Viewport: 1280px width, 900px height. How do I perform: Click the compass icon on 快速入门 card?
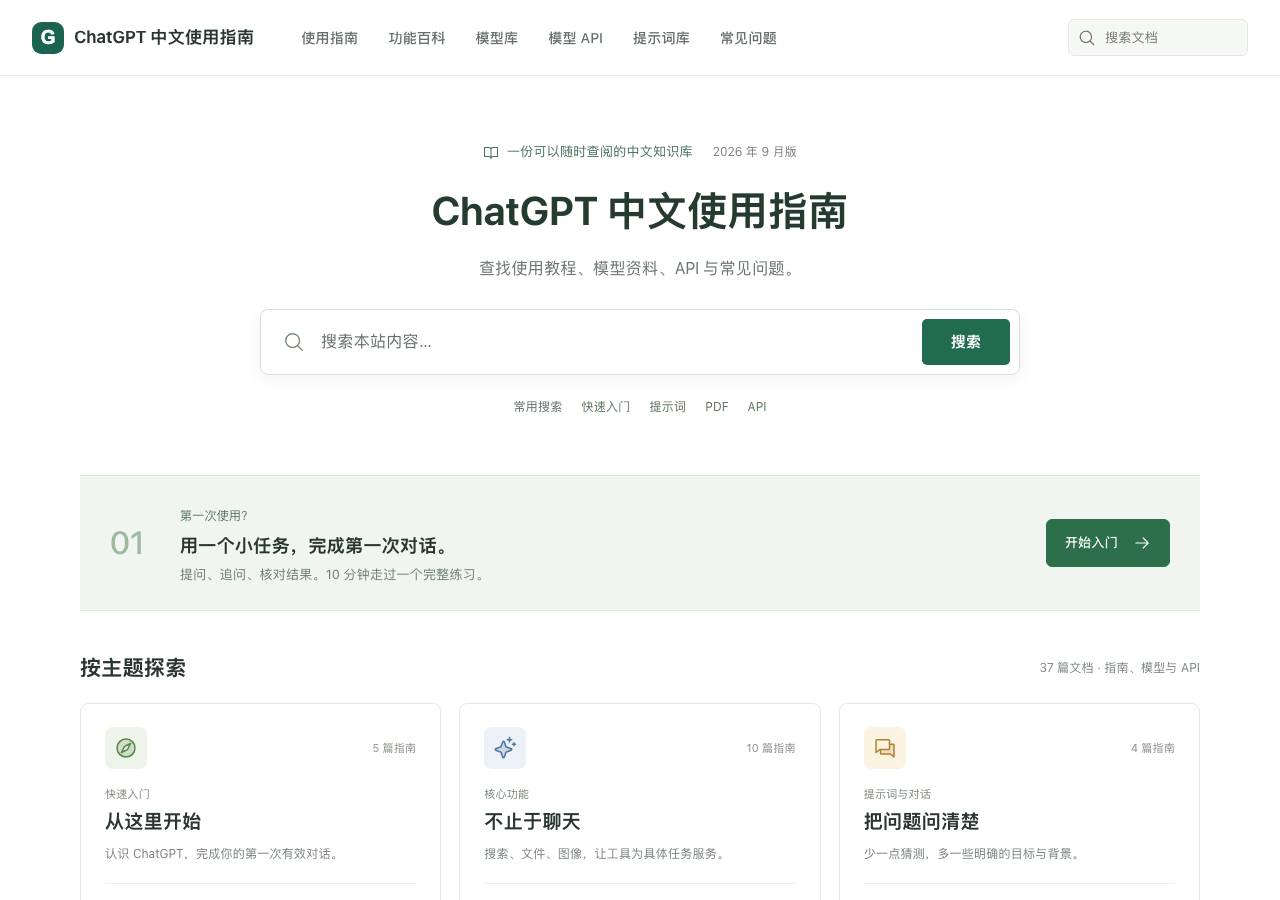click(126, 748)
